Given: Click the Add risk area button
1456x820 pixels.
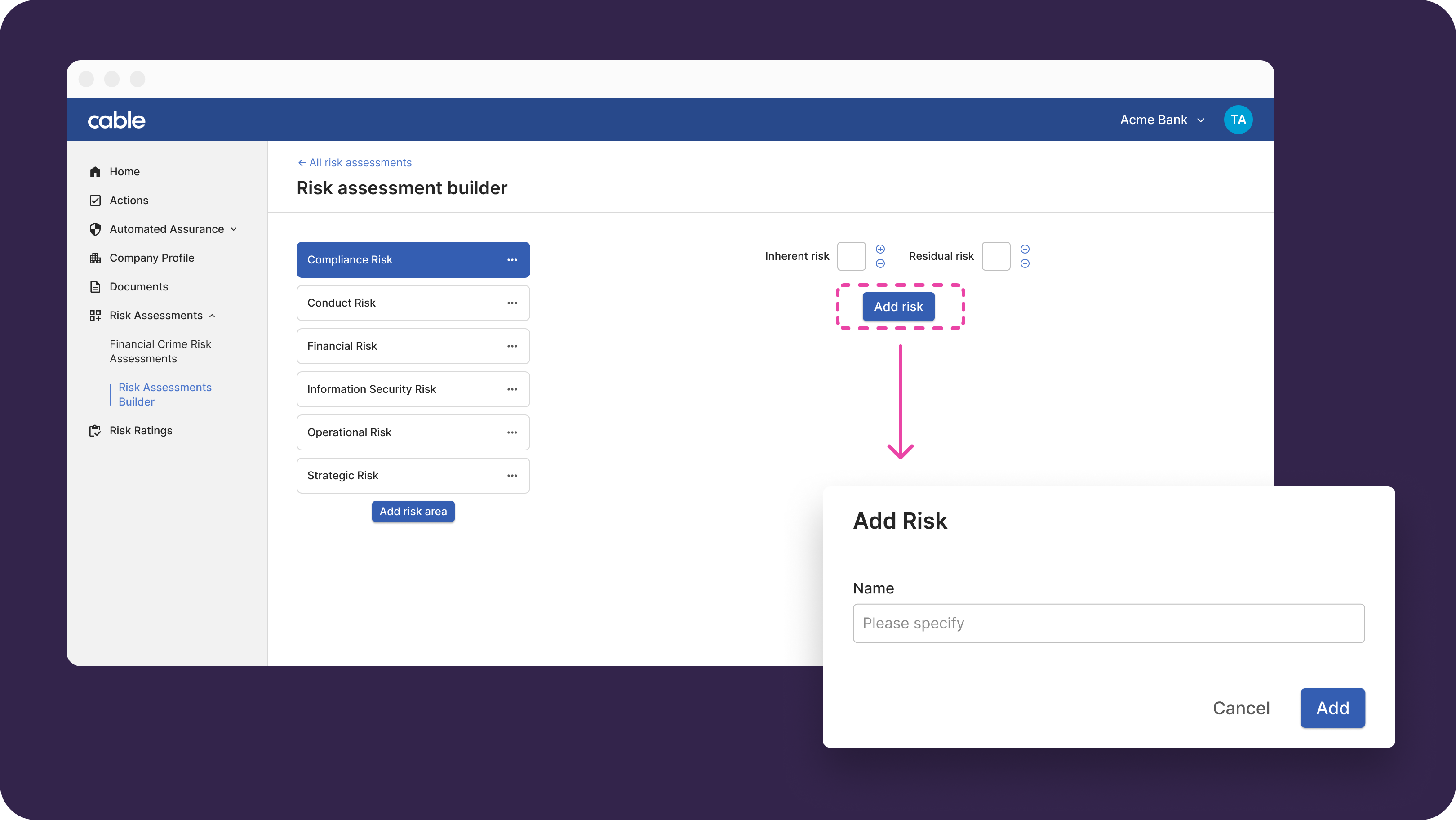Looking at the screenshot, I should [x=413, y=511].
